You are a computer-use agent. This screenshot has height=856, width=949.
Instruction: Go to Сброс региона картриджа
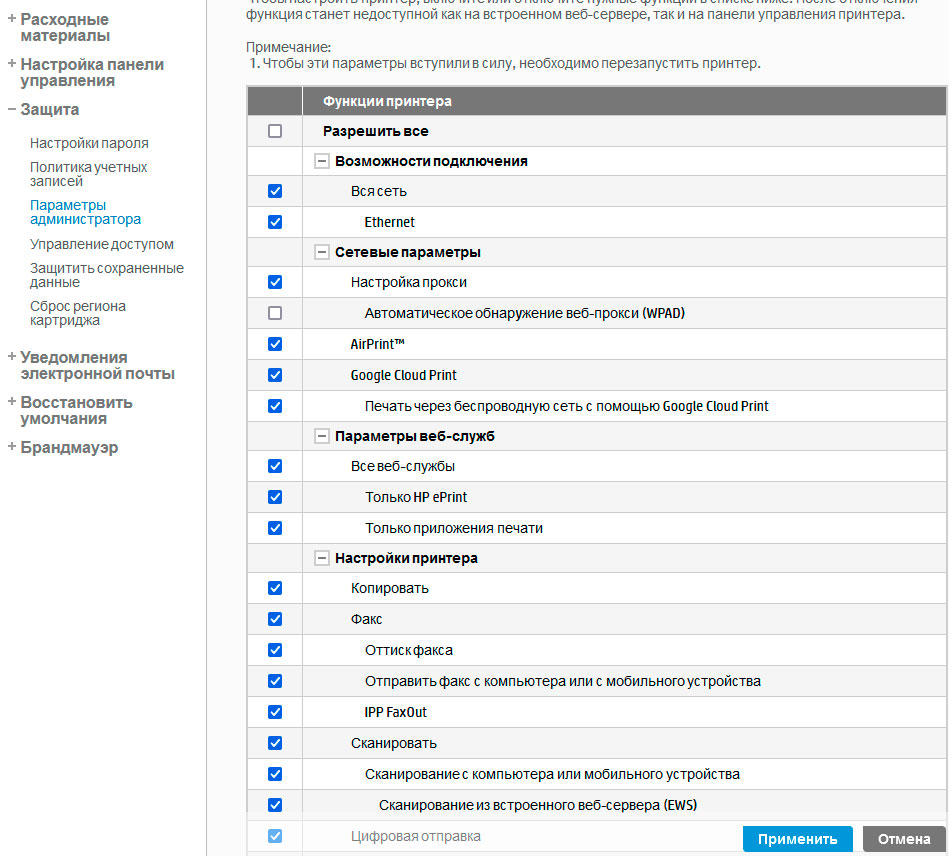pos(78,313)
